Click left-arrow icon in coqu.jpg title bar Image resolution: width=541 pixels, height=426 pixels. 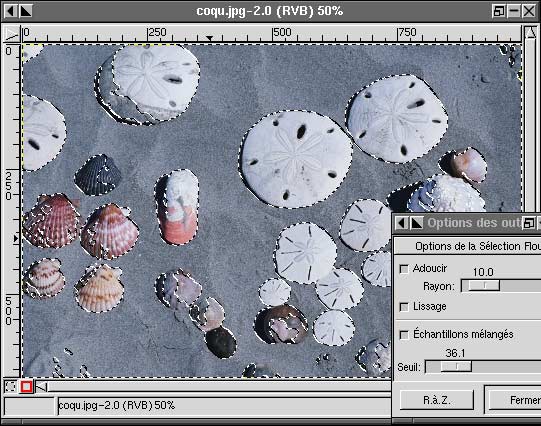[x=10, y=11]
